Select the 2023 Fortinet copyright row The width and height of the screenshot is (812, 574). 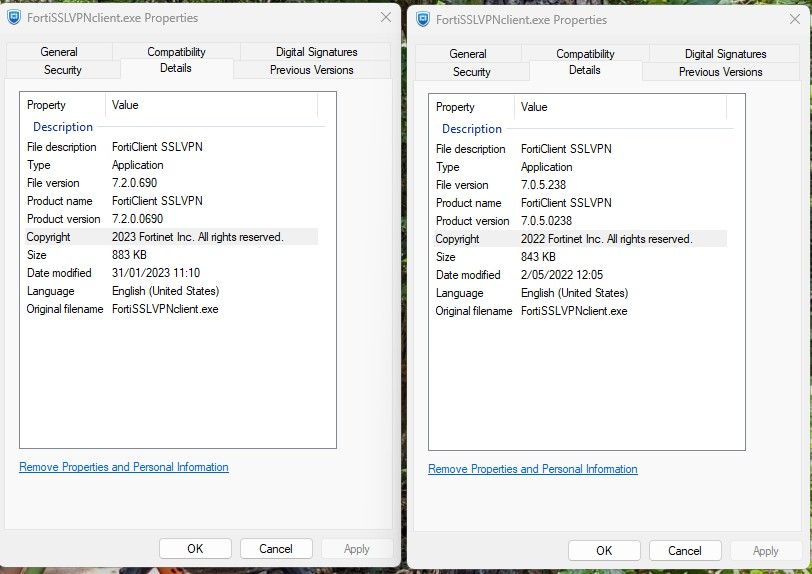171,237
